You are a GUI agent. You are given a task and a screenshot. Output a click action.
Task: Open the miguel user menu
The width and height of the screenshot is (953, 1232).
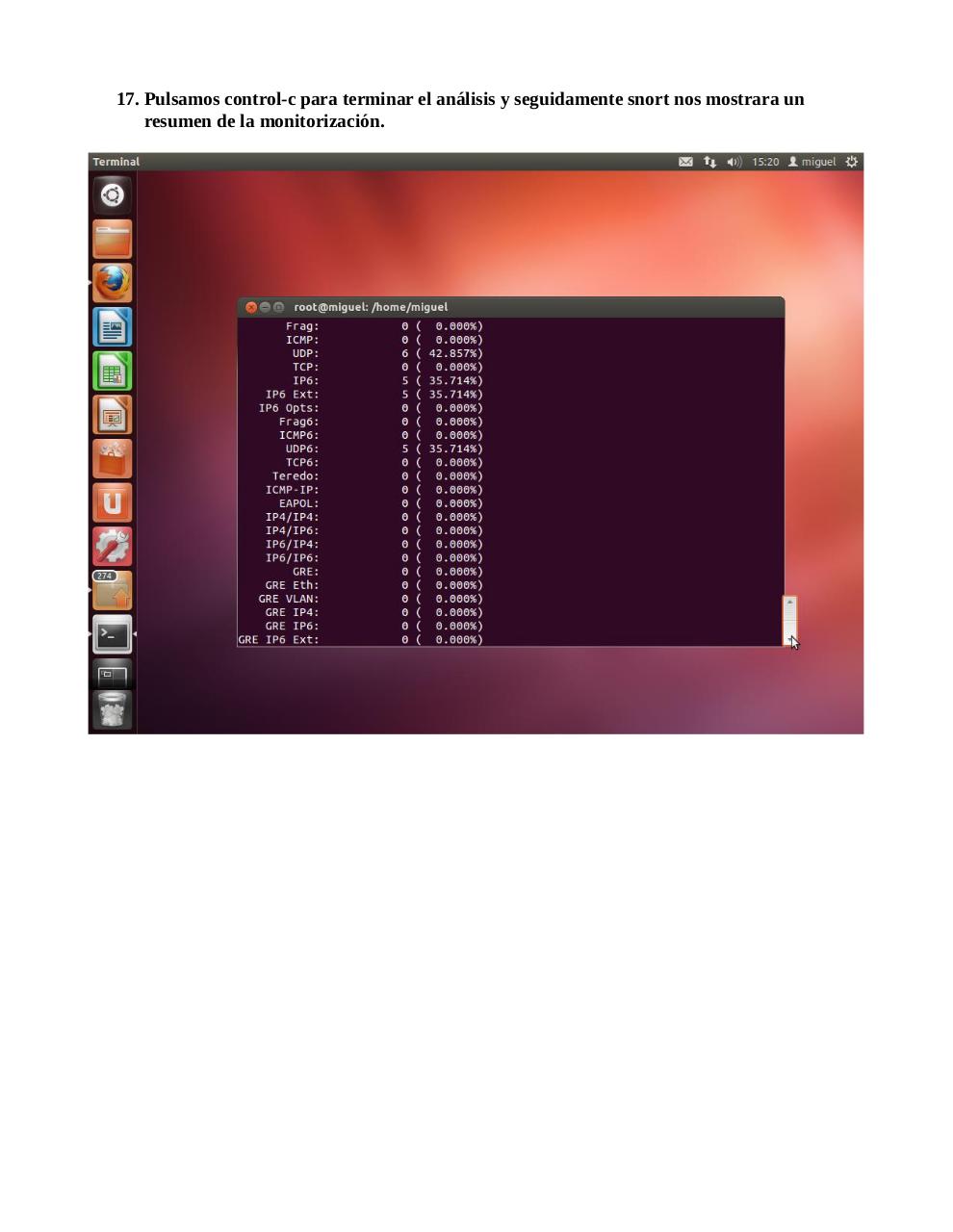[x=812, y=162]
